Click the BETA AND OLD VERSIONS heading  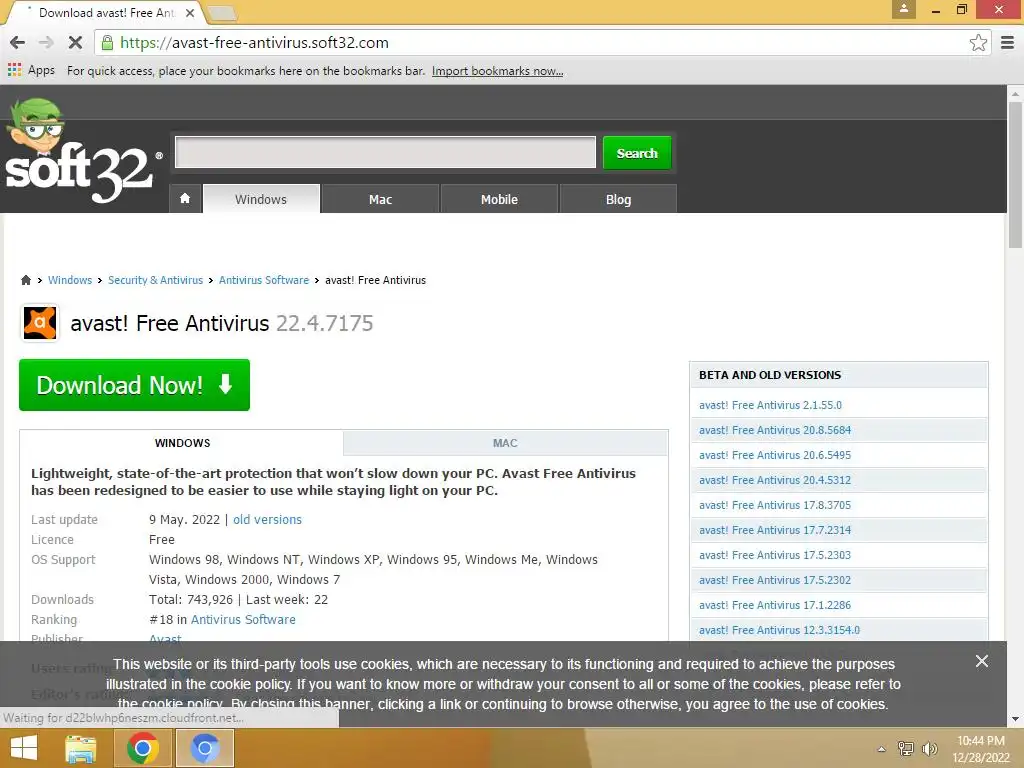click(x=770, y=375)
